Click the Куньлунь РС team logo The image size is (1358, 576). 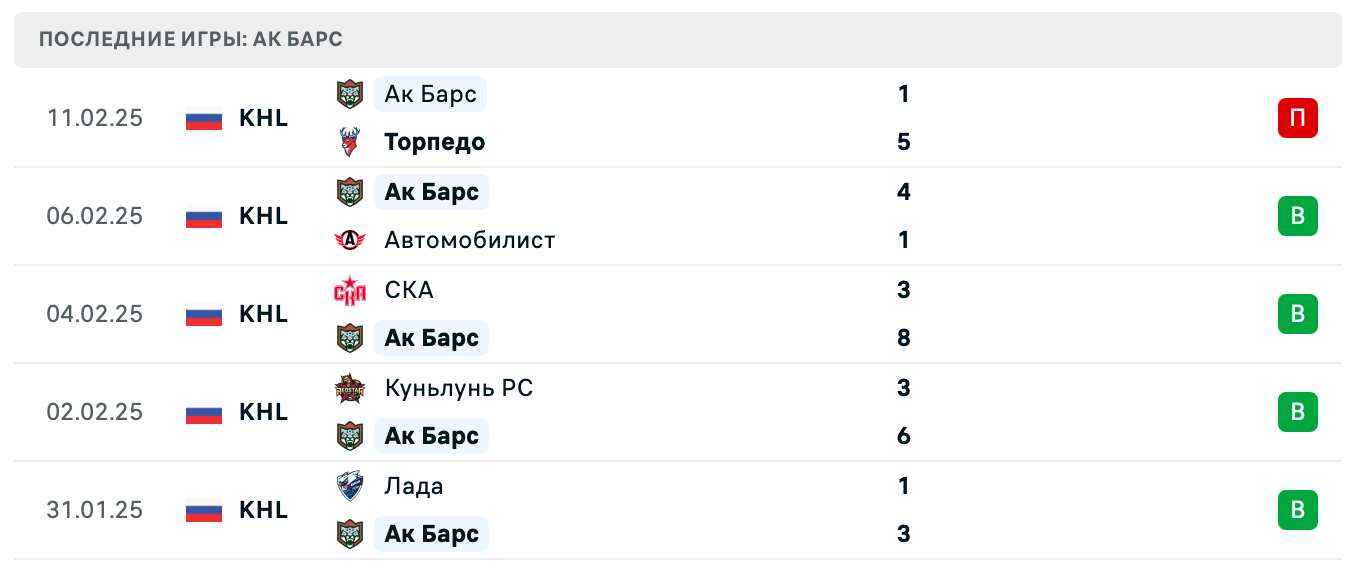point(349,388)
